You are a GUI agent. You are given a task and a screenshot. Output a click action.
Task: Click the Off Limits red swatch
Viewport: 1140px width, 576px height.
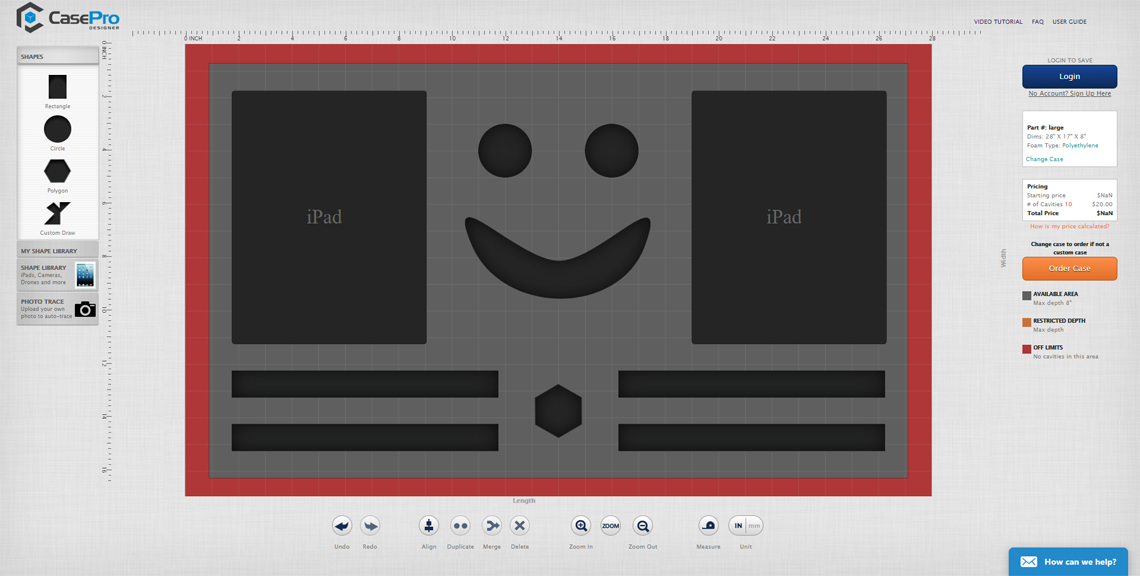(x=1027, y=349)
